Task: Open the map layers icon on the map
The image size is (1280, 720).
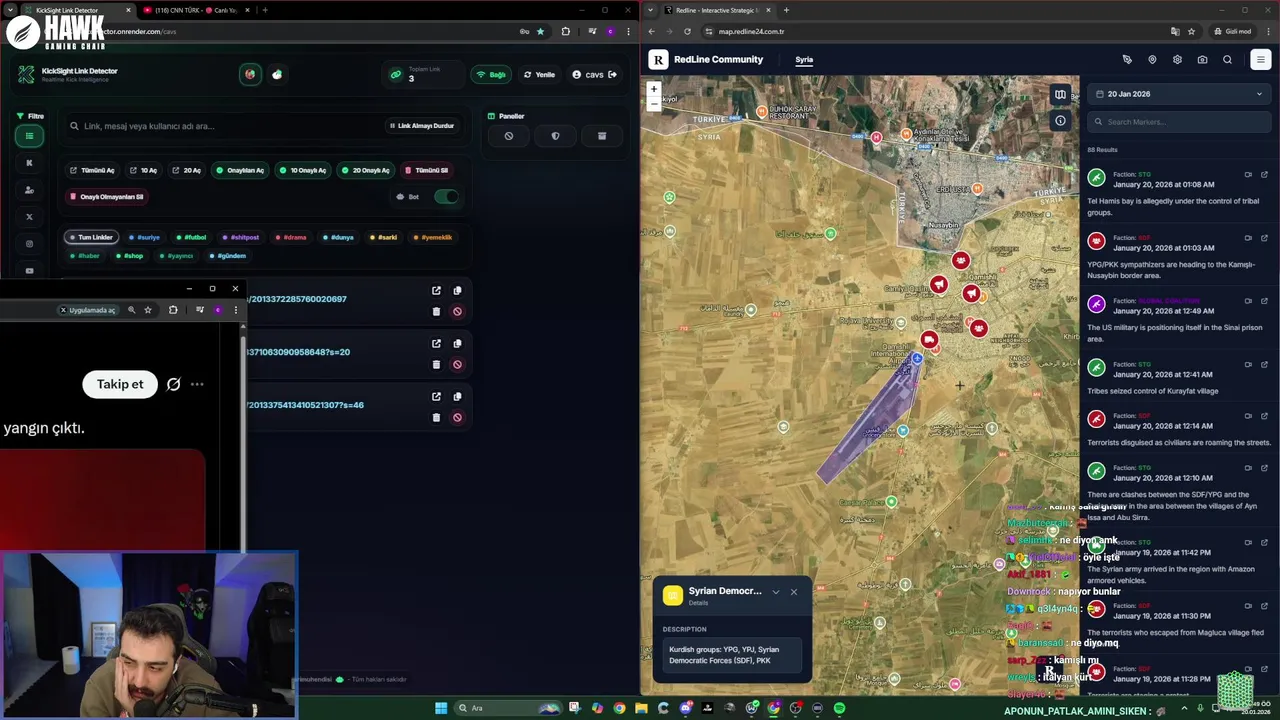Action: 1060,95
